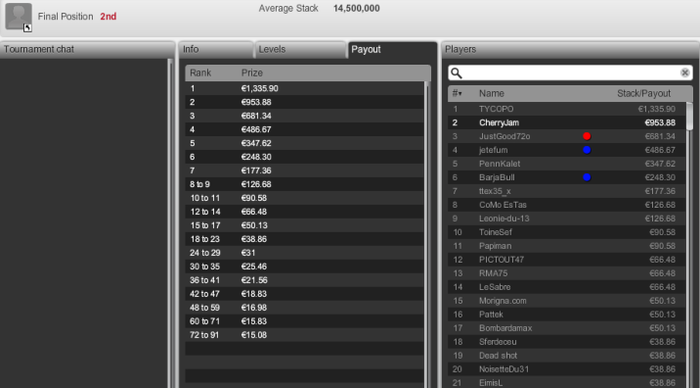Select player Leonie-du-13
This screenshot has width=700, height=388.
click(x=567, y=218)
